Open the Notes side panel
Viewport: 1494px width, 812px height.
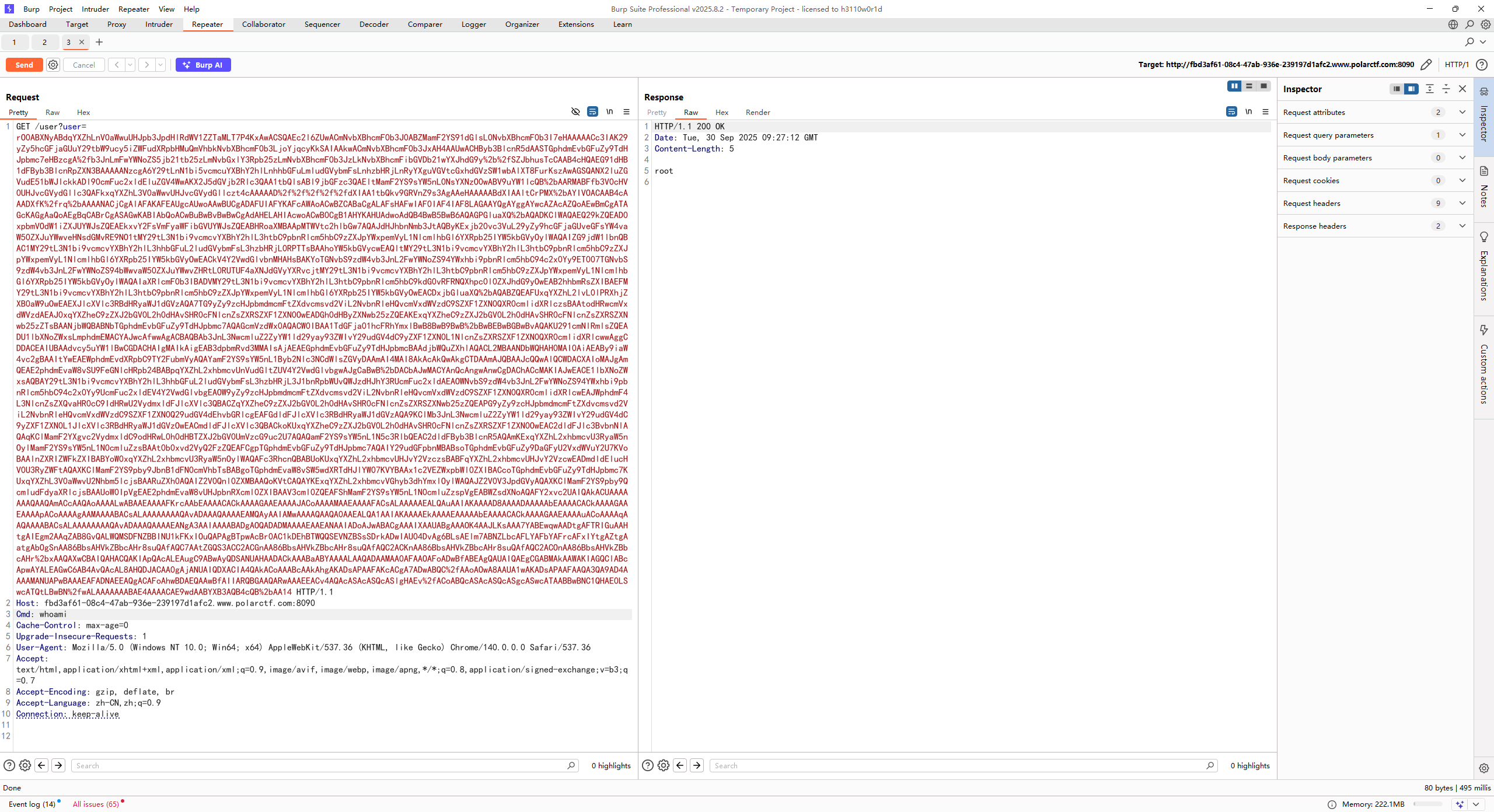coord(1483,187)
